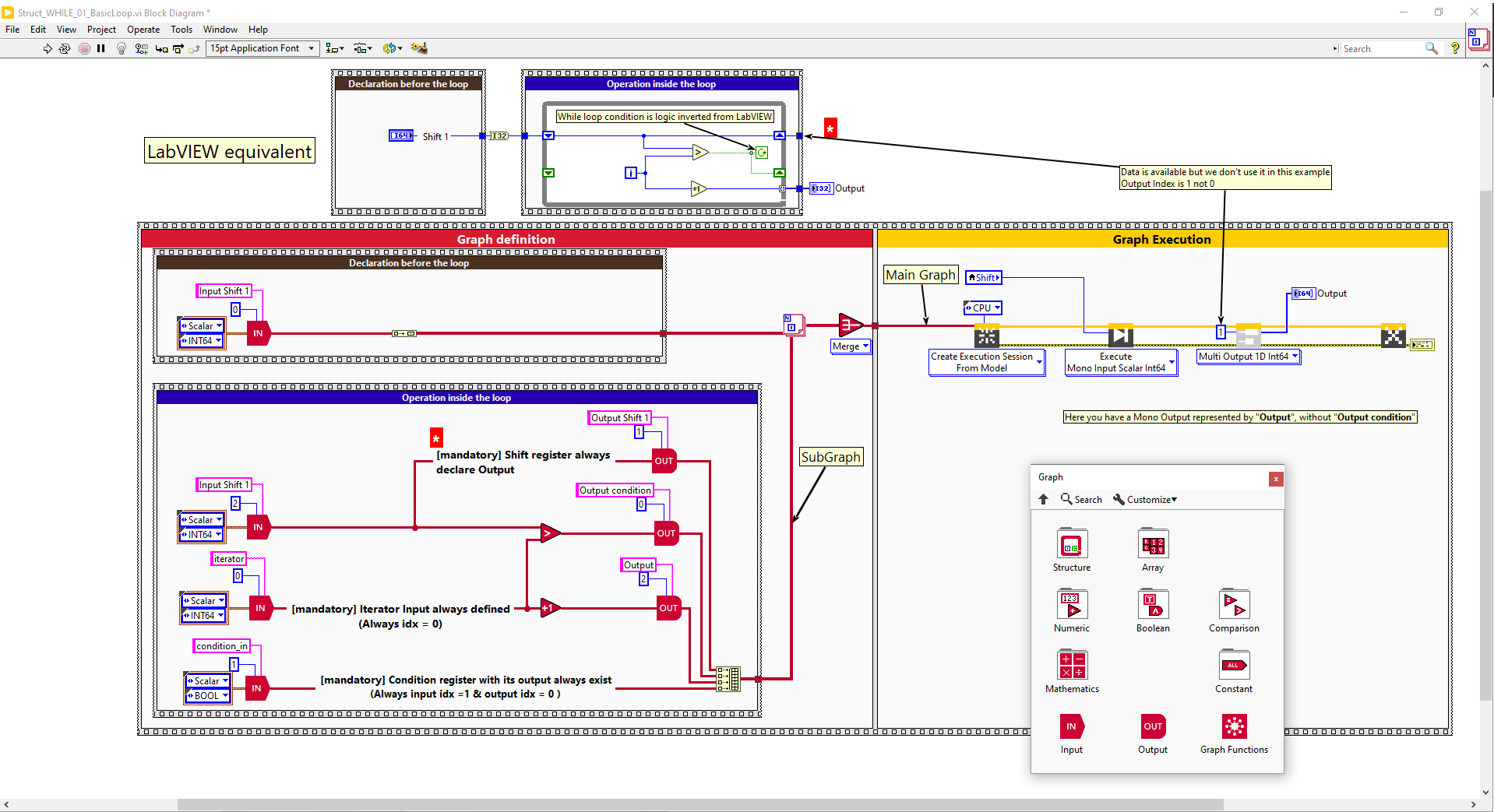
Task: Click the Main Graph label
Action: (x=921, y=275)
